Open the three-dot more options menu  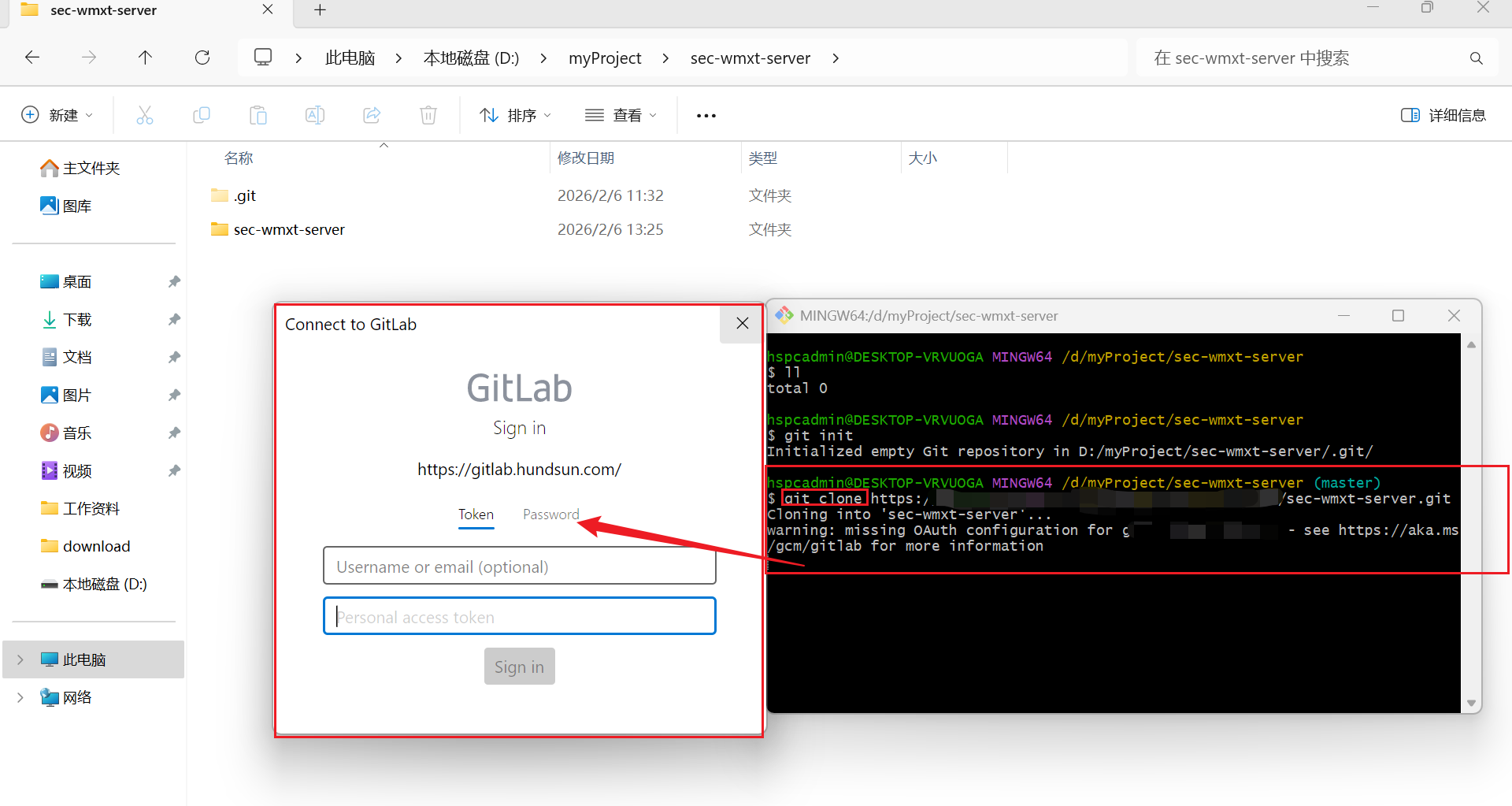point(706,116)
